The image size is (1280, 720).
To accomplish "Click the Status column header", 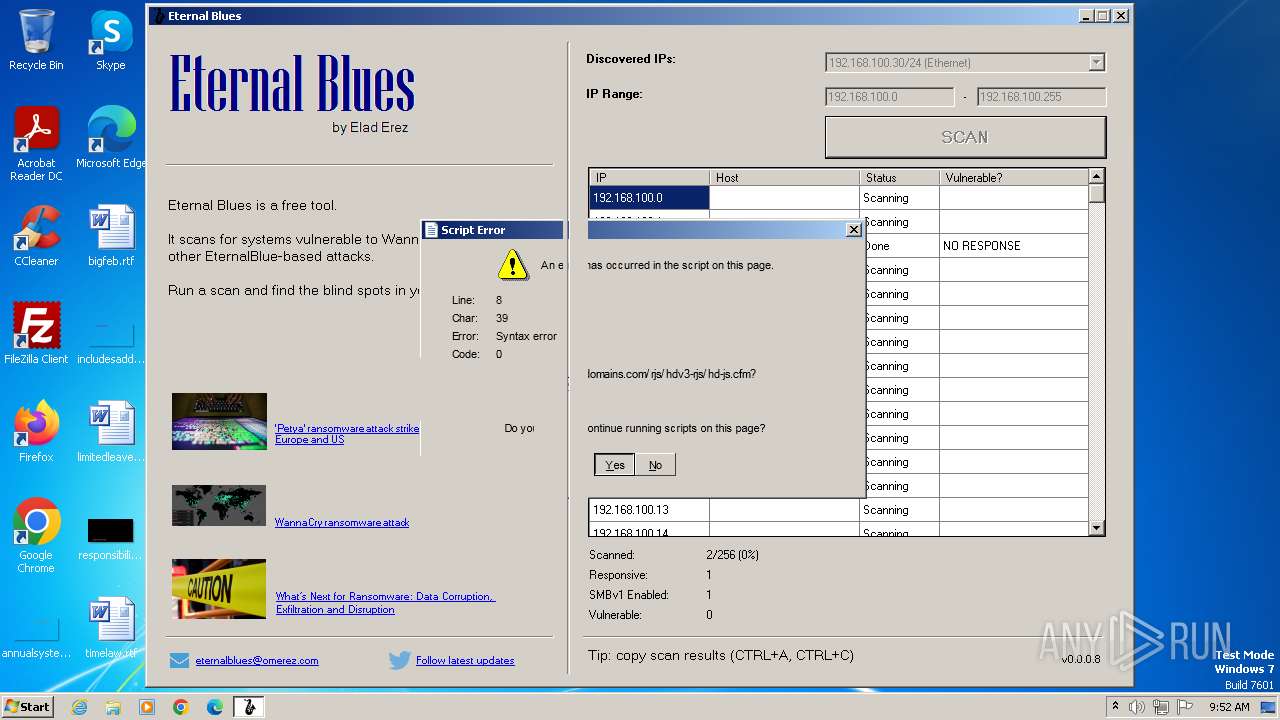I will pos(900,177).
